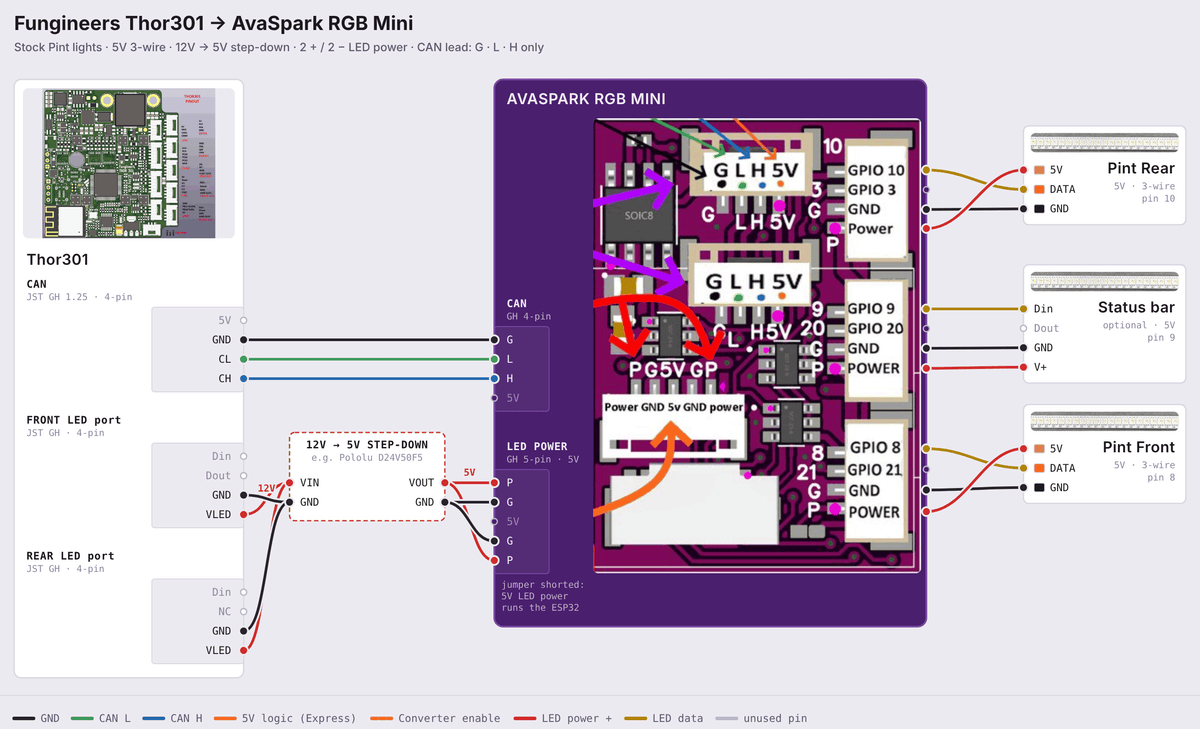1200x729 pixels.
Task: Click the Pint Rear card title
Action: (x=1141, y=168)
